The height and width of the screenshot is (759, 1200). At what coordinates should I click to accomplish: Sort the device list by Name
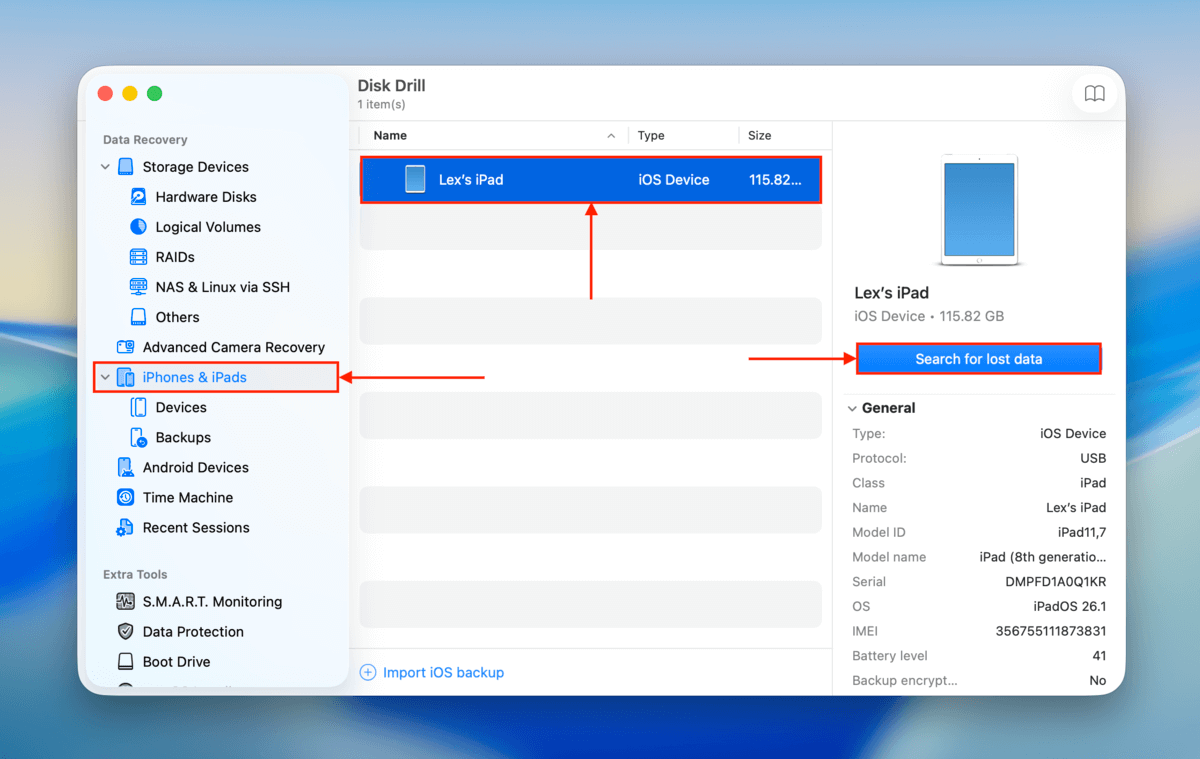[390, 135]
